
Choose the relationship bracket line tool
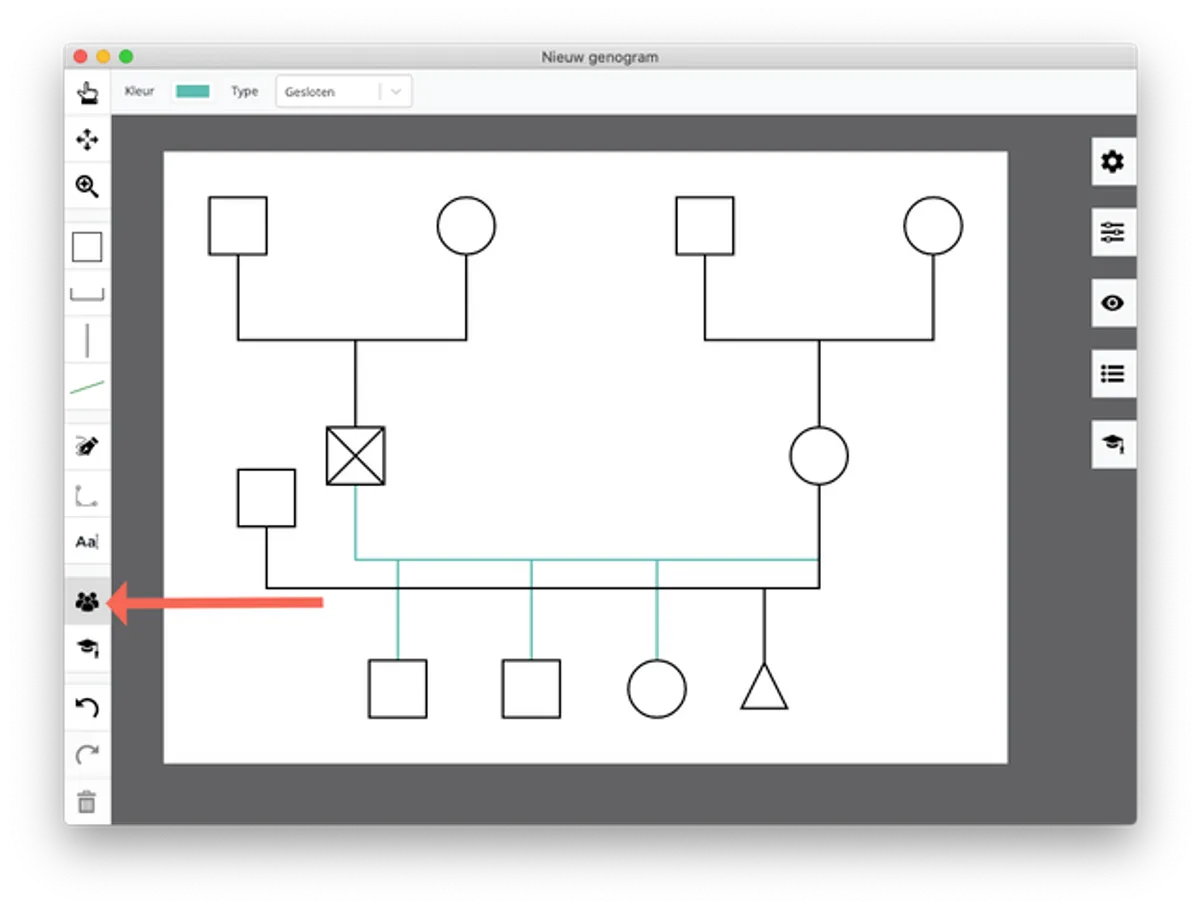point(87,294)
